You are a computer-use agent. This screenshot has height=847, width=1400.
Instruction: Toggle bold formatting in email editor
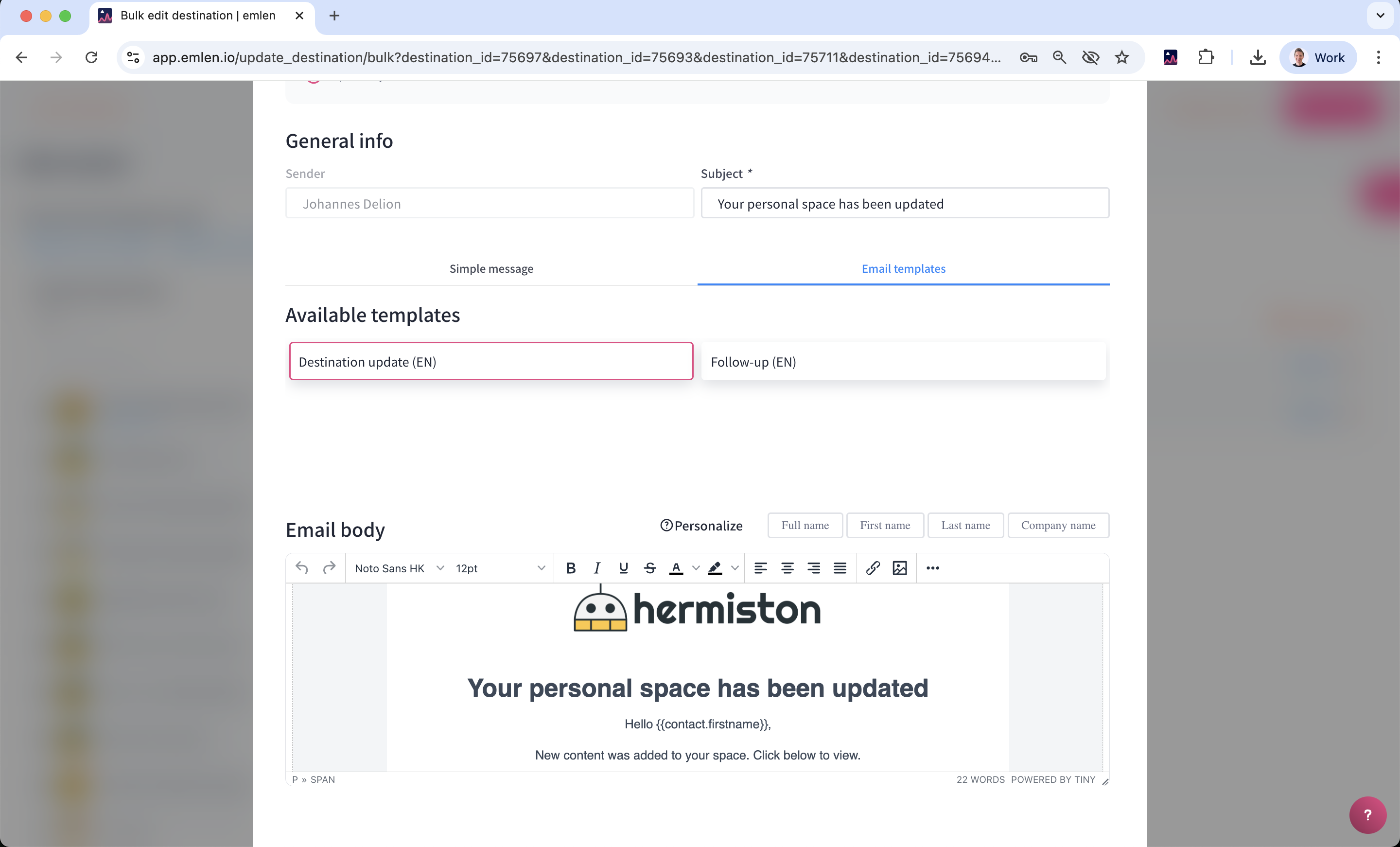pos(571,568)
